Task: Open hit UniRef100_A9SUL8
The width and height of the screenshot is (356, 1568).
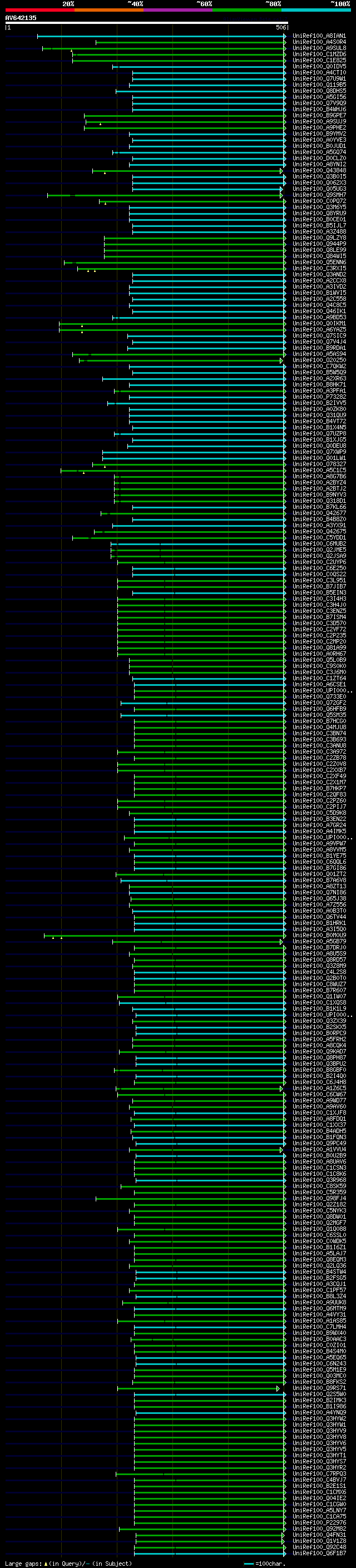Action: [319, 48]
